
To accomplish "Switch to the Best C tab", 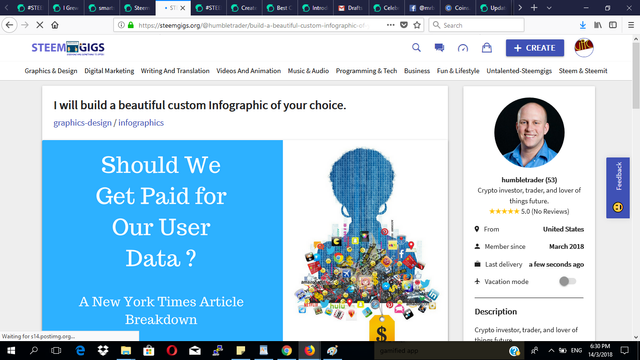I will point(280,8).
